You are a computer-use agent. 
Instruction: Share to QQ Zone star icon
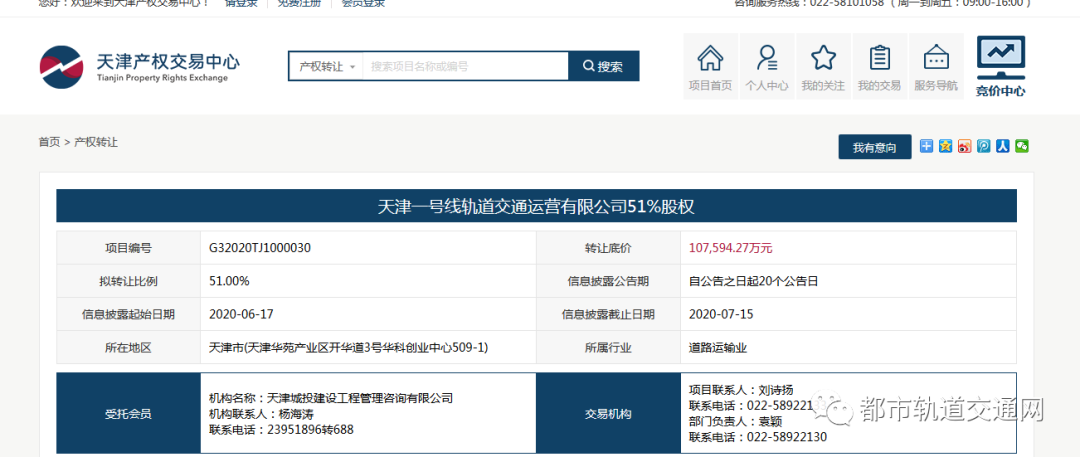(x=946, y=146)
